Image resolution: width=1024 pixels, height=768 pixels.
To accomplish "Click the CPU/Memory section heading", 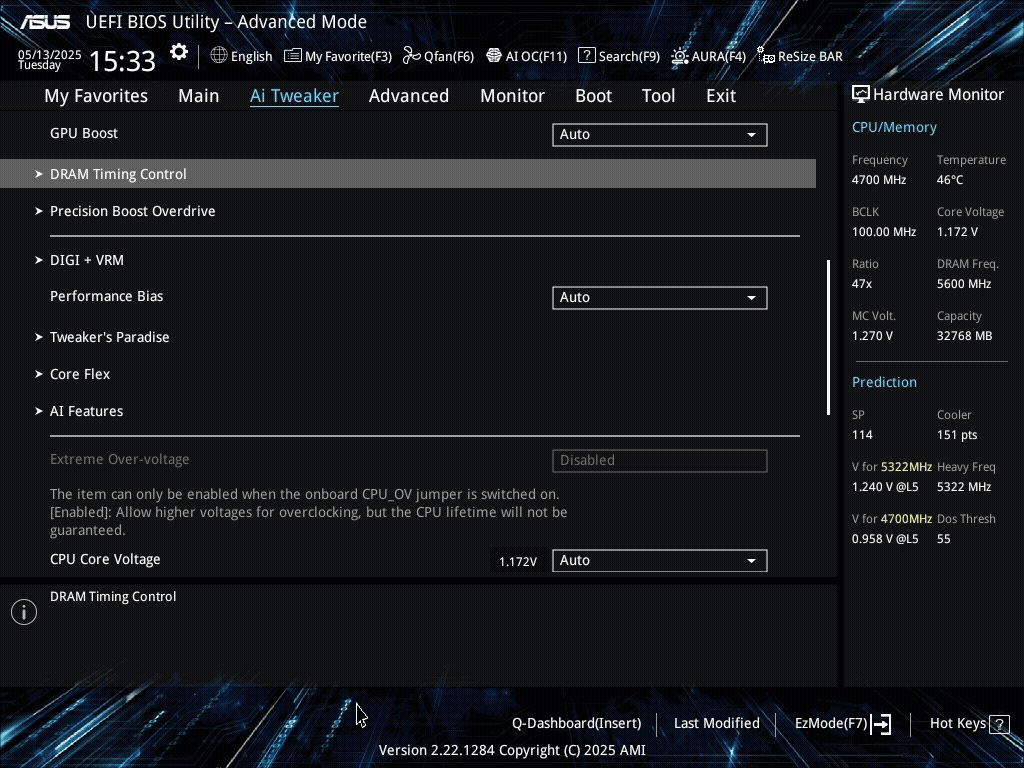I will coord(894,127).
